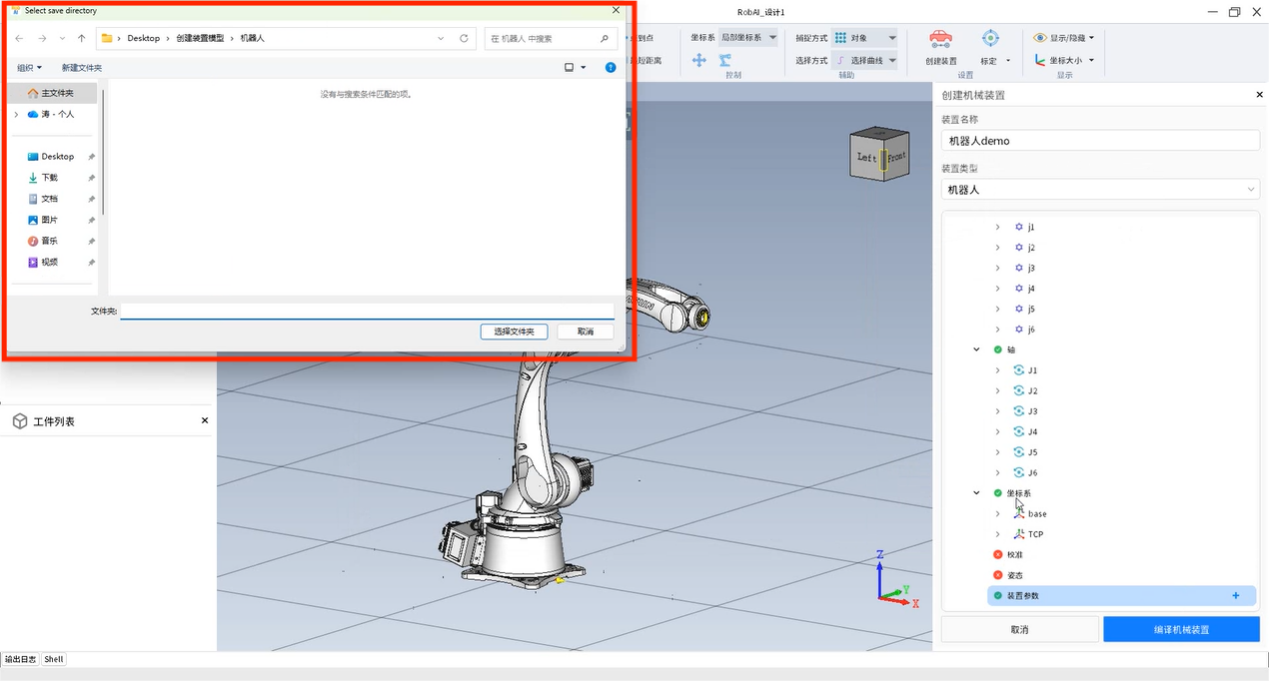Click 新建文件夹 in the dialog toolbar
1269x681 pixels.
82,68
